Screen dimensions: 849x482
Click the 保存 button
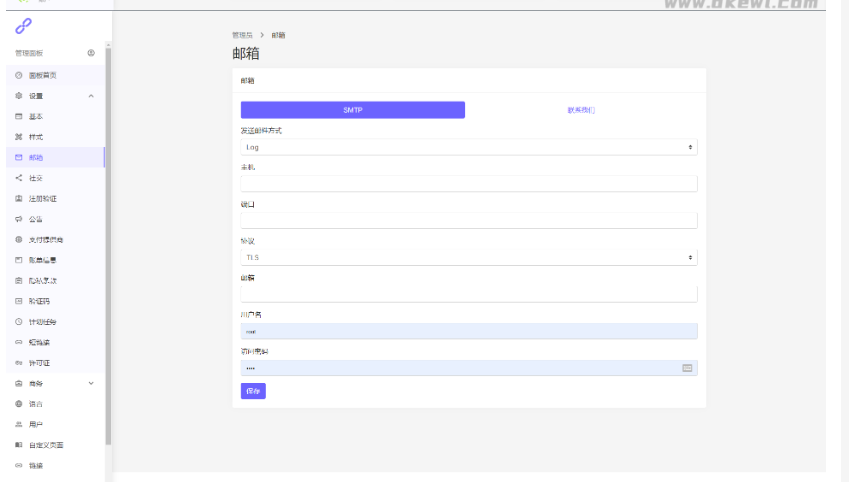pos(253,391)
